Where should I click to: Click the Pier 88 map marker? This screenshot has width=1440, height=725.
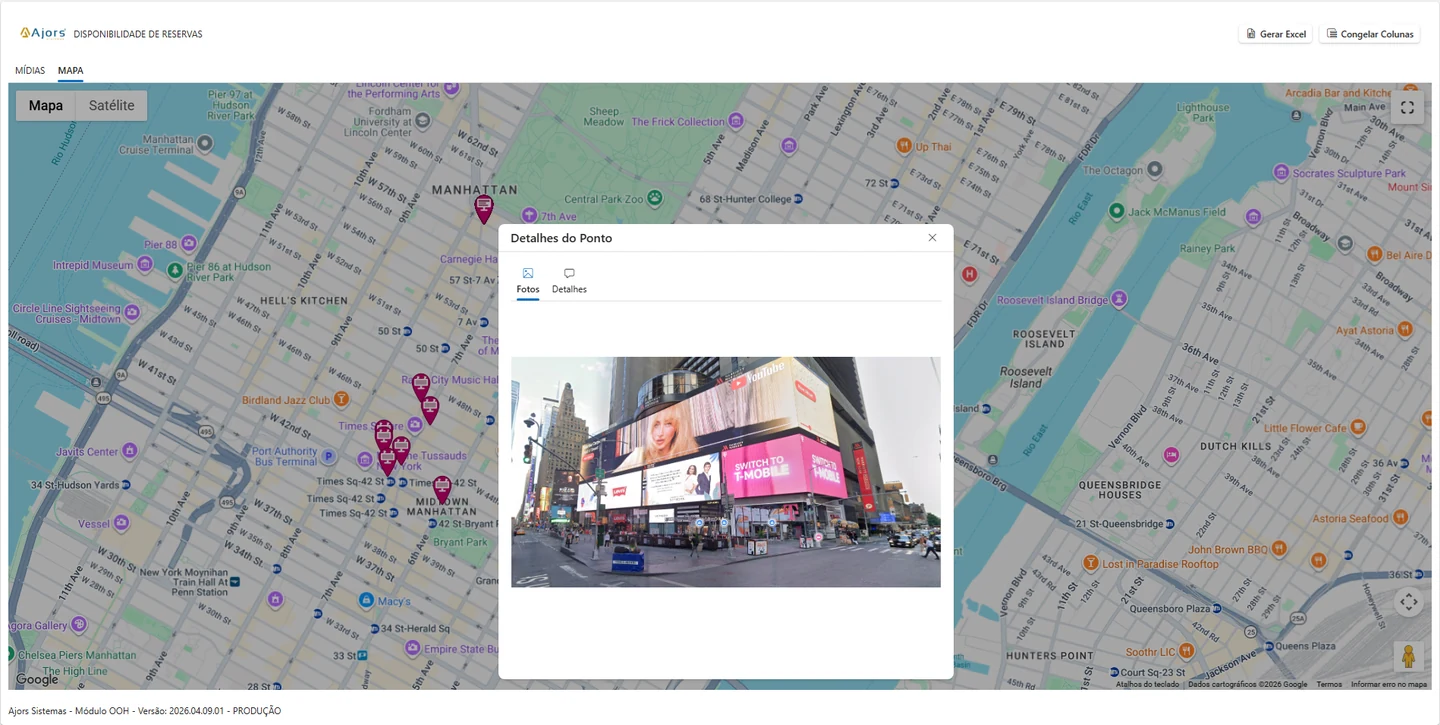(188, 244)
